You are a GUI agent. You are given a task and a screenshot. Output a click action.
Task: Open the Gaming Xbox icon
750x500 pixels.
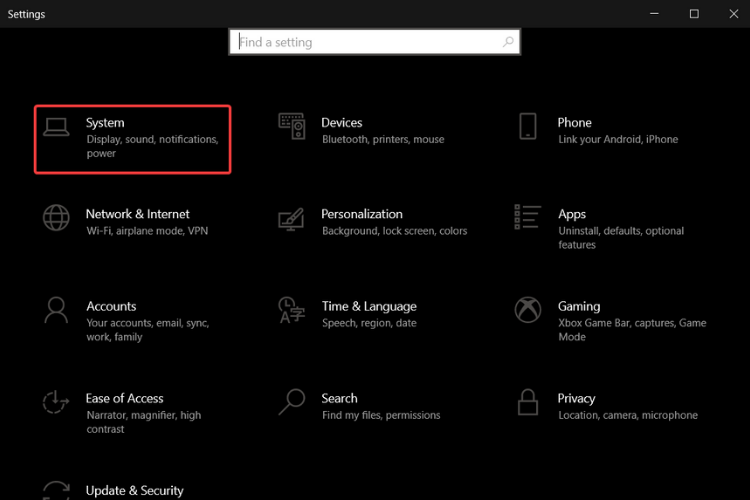528,310
